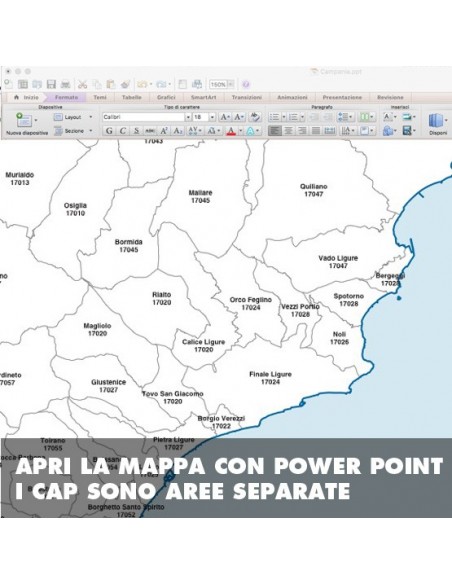The image size is (452, 584).
Task: Open line spacing dropdown
Action: (x=346, y=117)
